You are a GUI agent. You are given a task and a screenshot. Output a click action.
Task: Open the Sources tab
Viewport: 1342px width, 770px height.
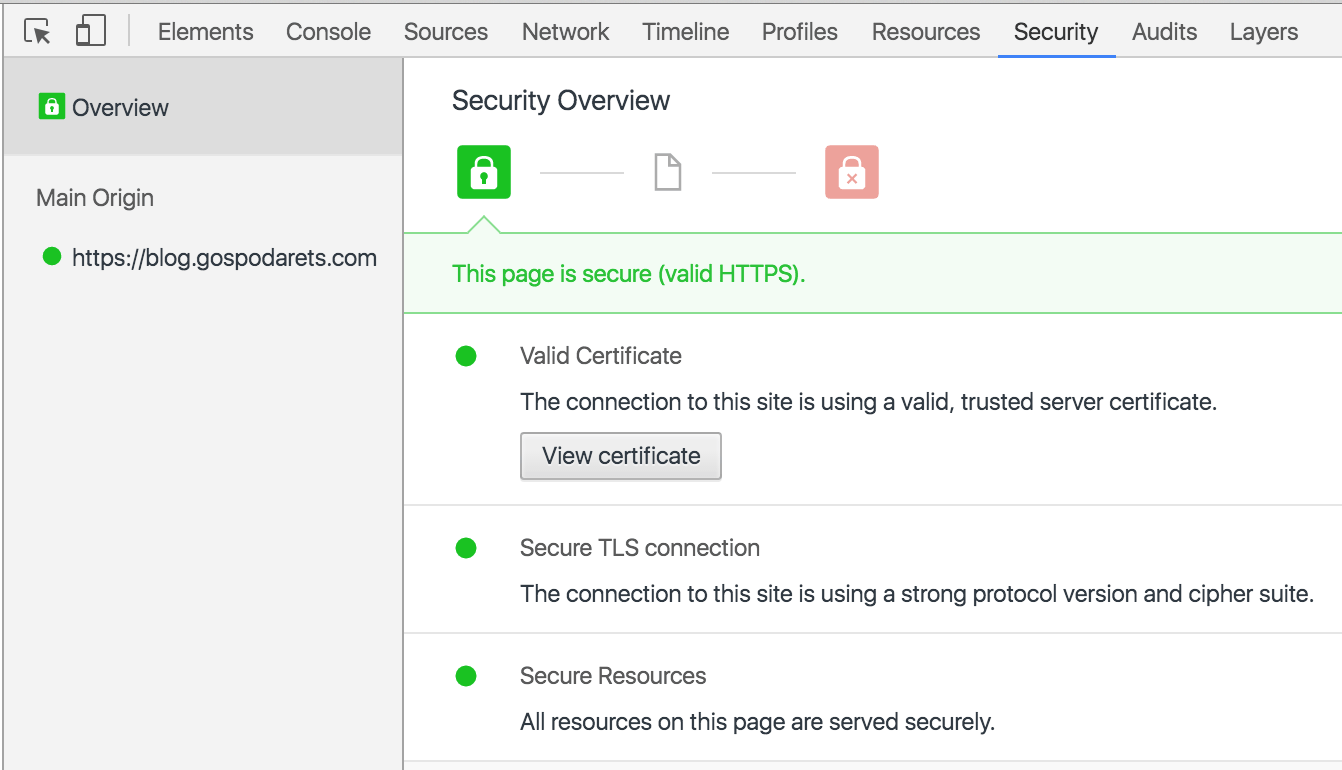tap(446, 32)
